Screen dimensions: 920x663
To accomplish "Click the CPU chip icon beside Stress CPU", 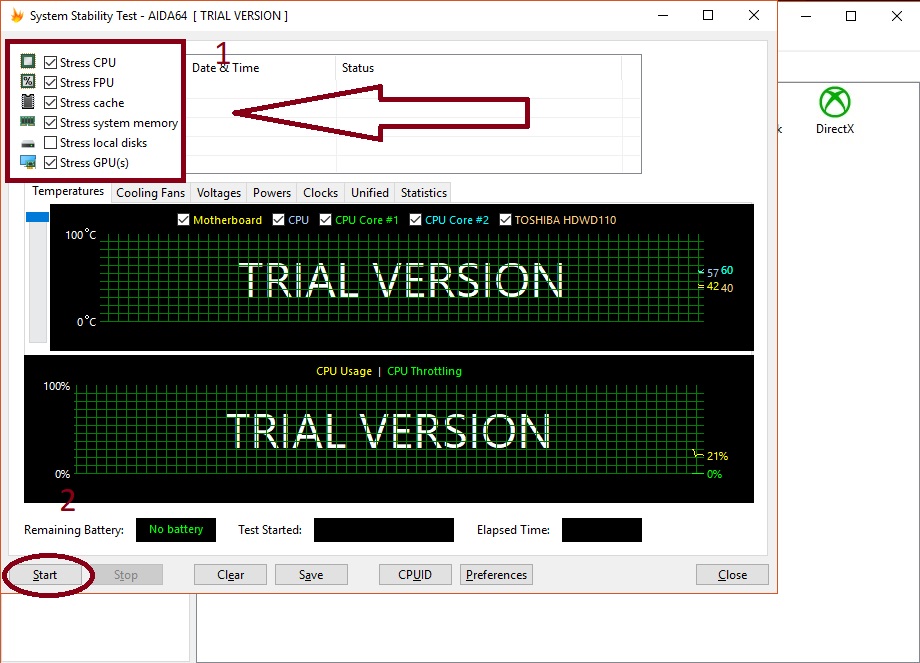I will click(x=28, y=61).
